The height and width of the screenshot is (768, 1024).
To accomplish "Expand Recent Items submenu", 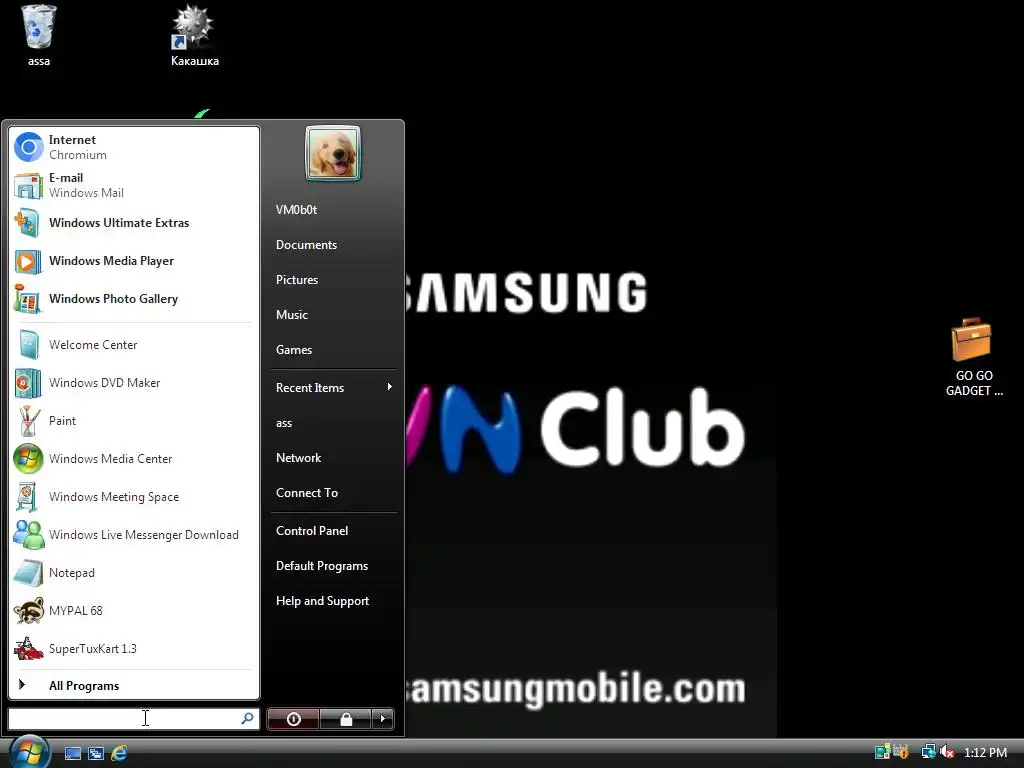I will pyautogui.click(x=334, y=387).
